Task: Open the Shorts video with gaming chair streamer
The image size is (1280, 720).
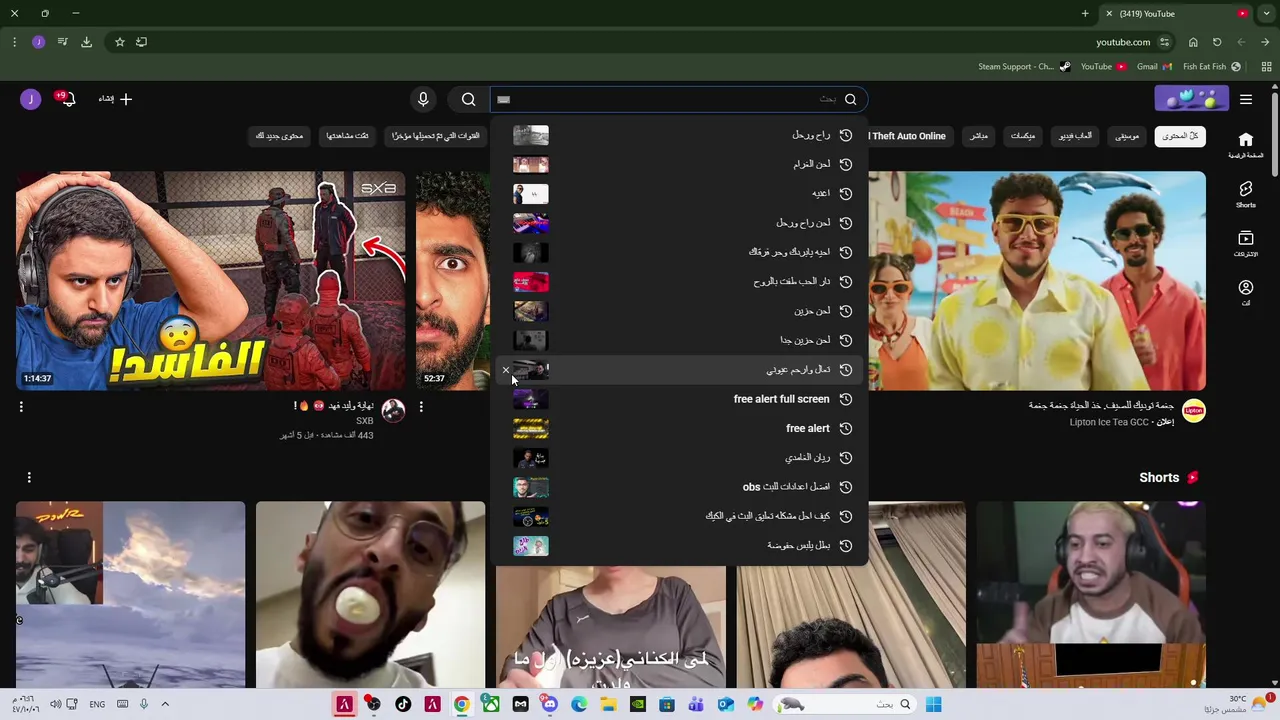Action: point(1091,595)
